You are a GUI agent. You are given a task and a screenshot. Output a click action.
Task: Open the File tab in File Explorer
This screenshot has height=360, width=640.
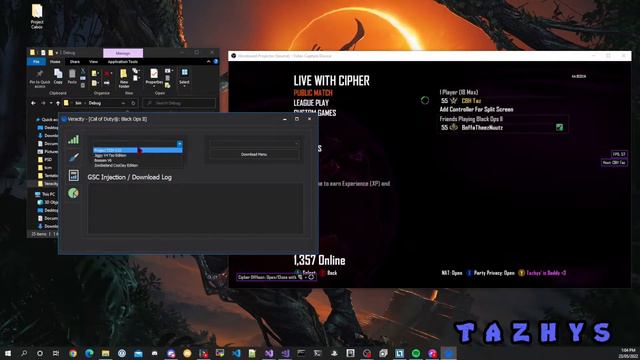(36, 62)
